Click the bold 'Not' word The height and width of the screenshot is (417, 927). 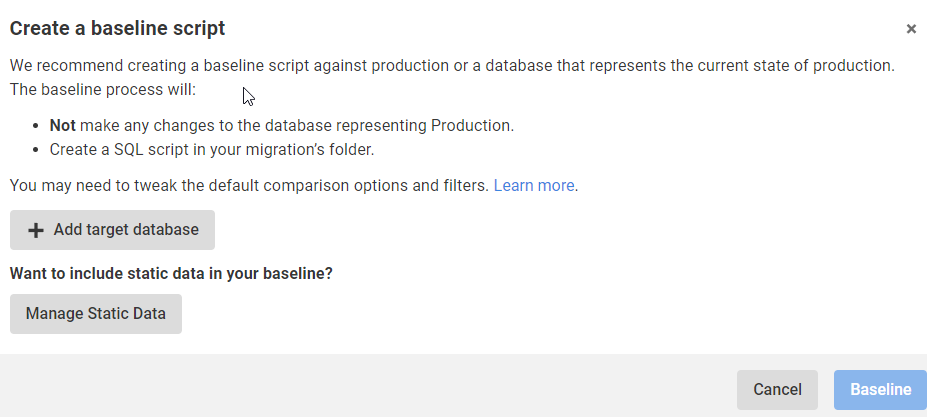(63, 126)
